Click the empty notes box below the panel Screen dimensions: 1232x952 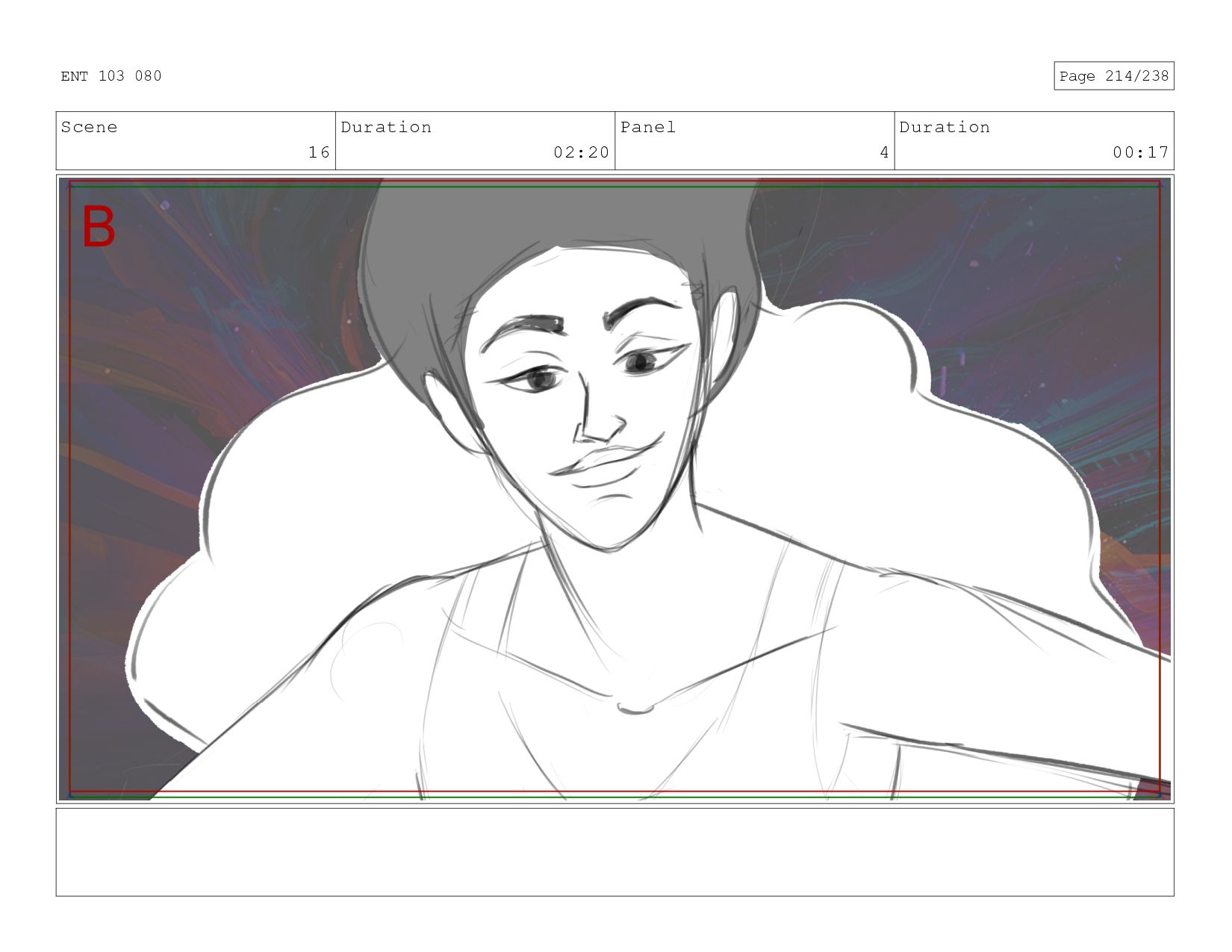(x=615, y=852)
